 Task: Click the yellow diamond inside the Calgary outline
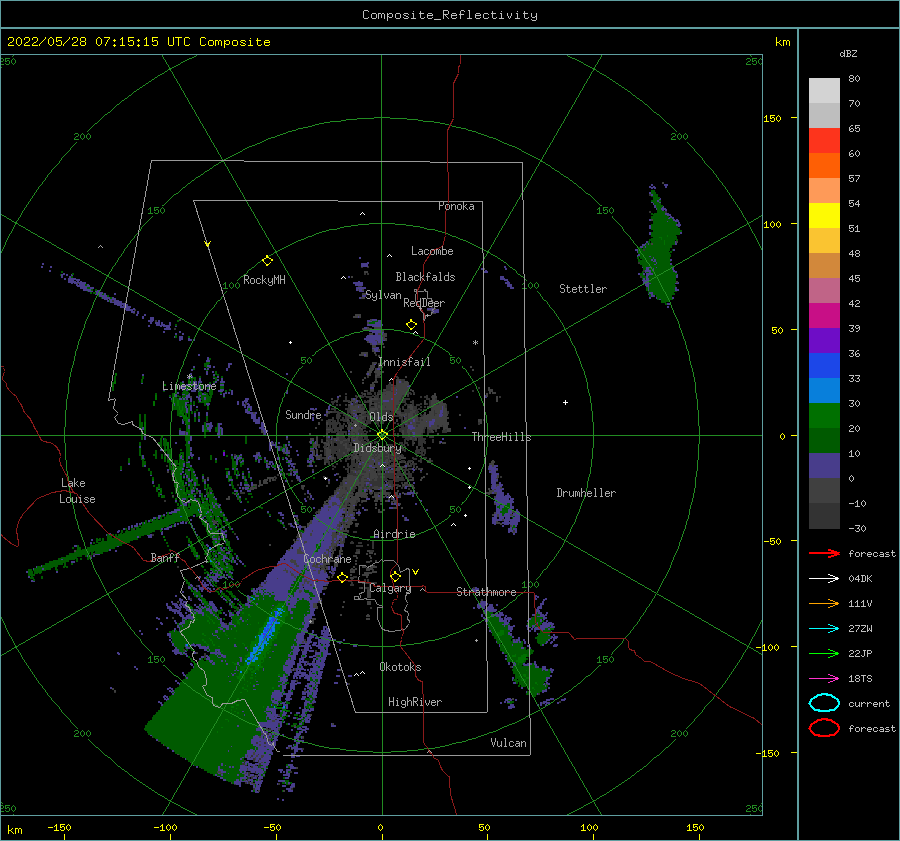(395, 576)
